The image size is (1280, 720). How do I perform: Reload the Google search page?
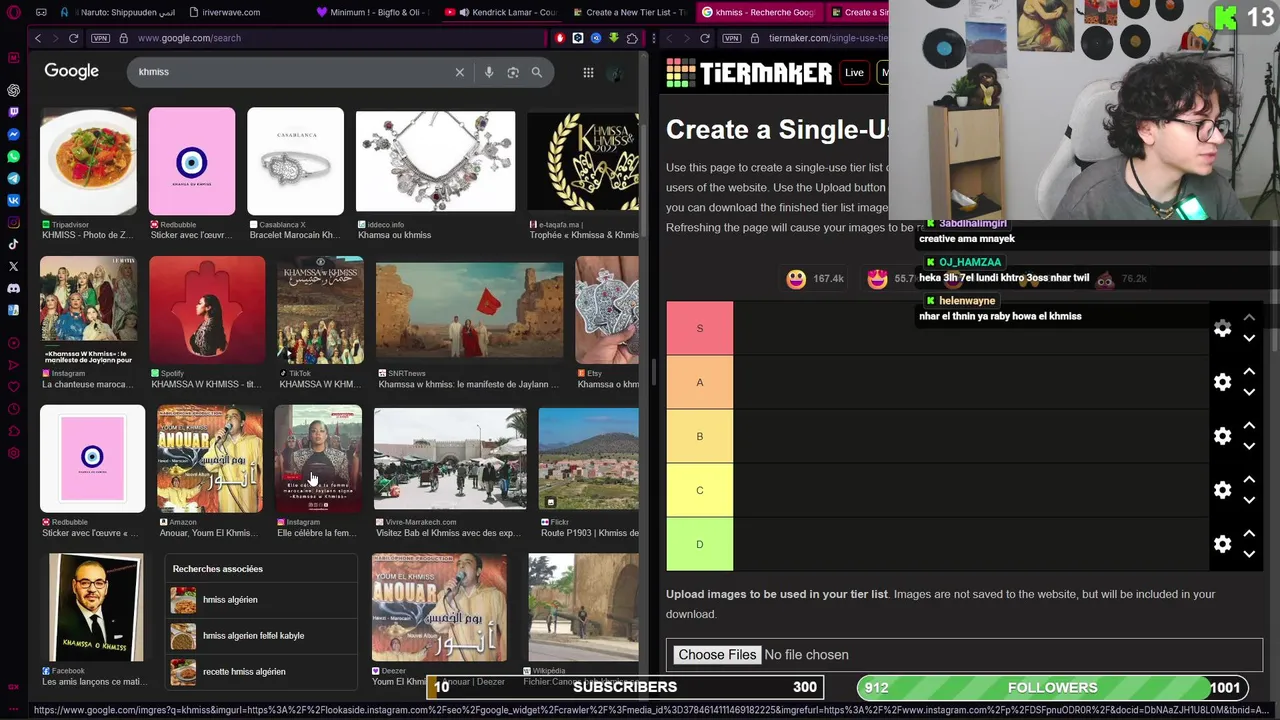(73, 38)
